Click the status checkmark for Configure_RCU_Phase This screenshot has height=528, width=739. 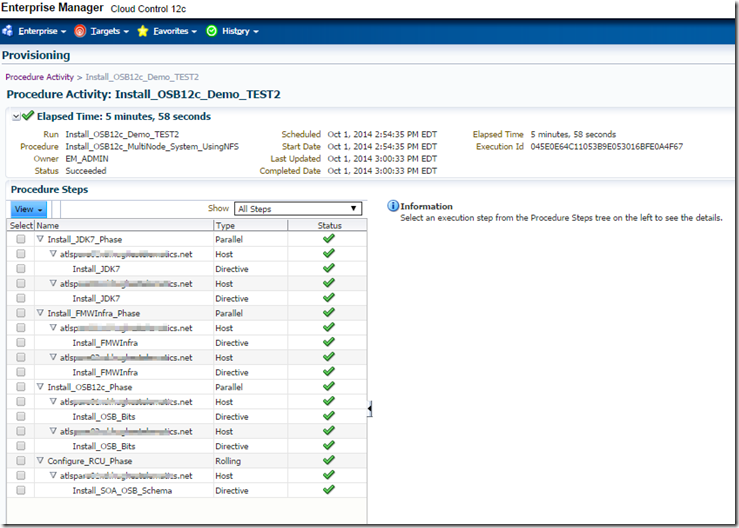click(329, 460)
